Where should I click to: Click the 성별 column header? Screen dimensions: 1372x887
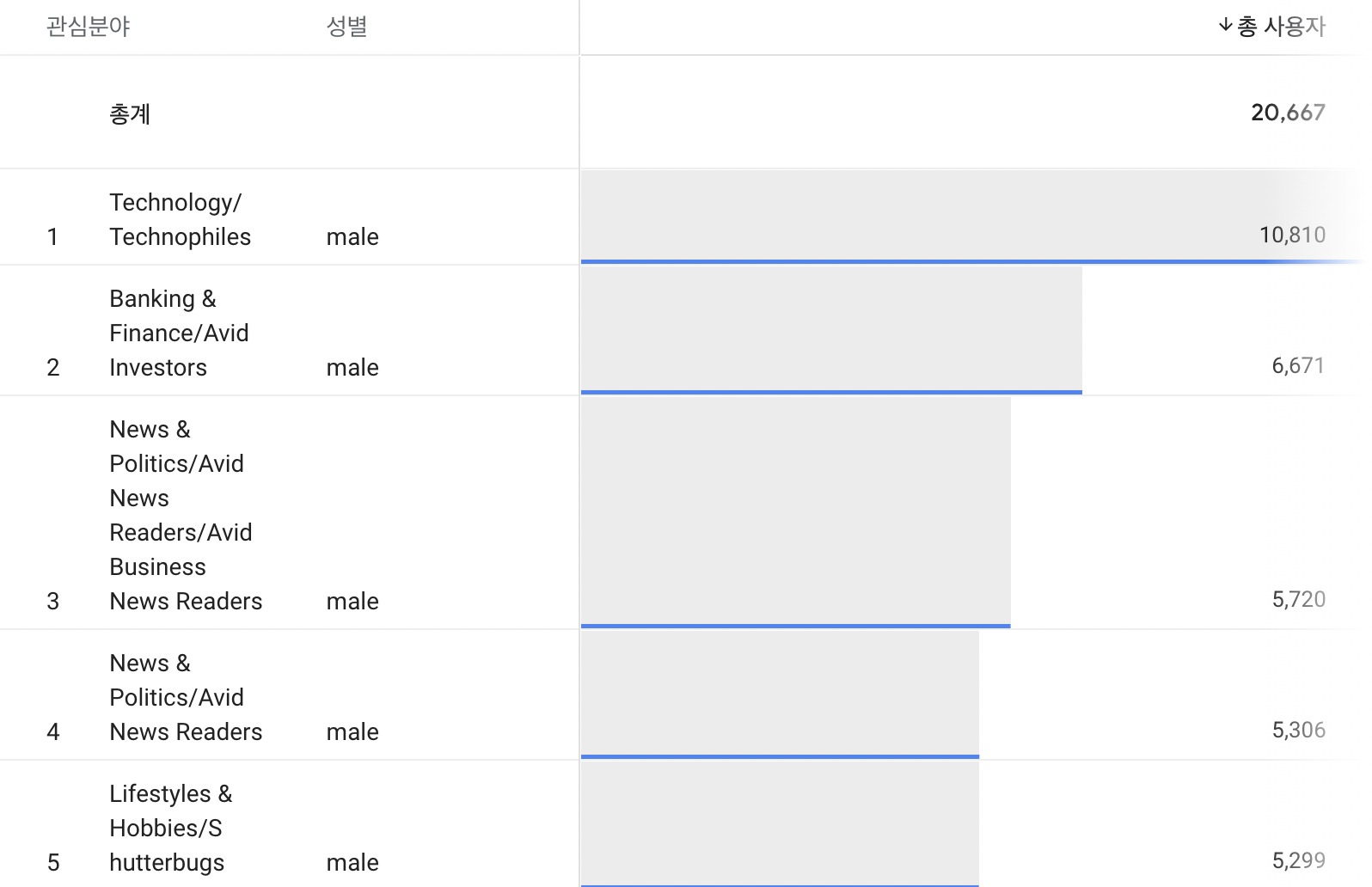[346, 27]
